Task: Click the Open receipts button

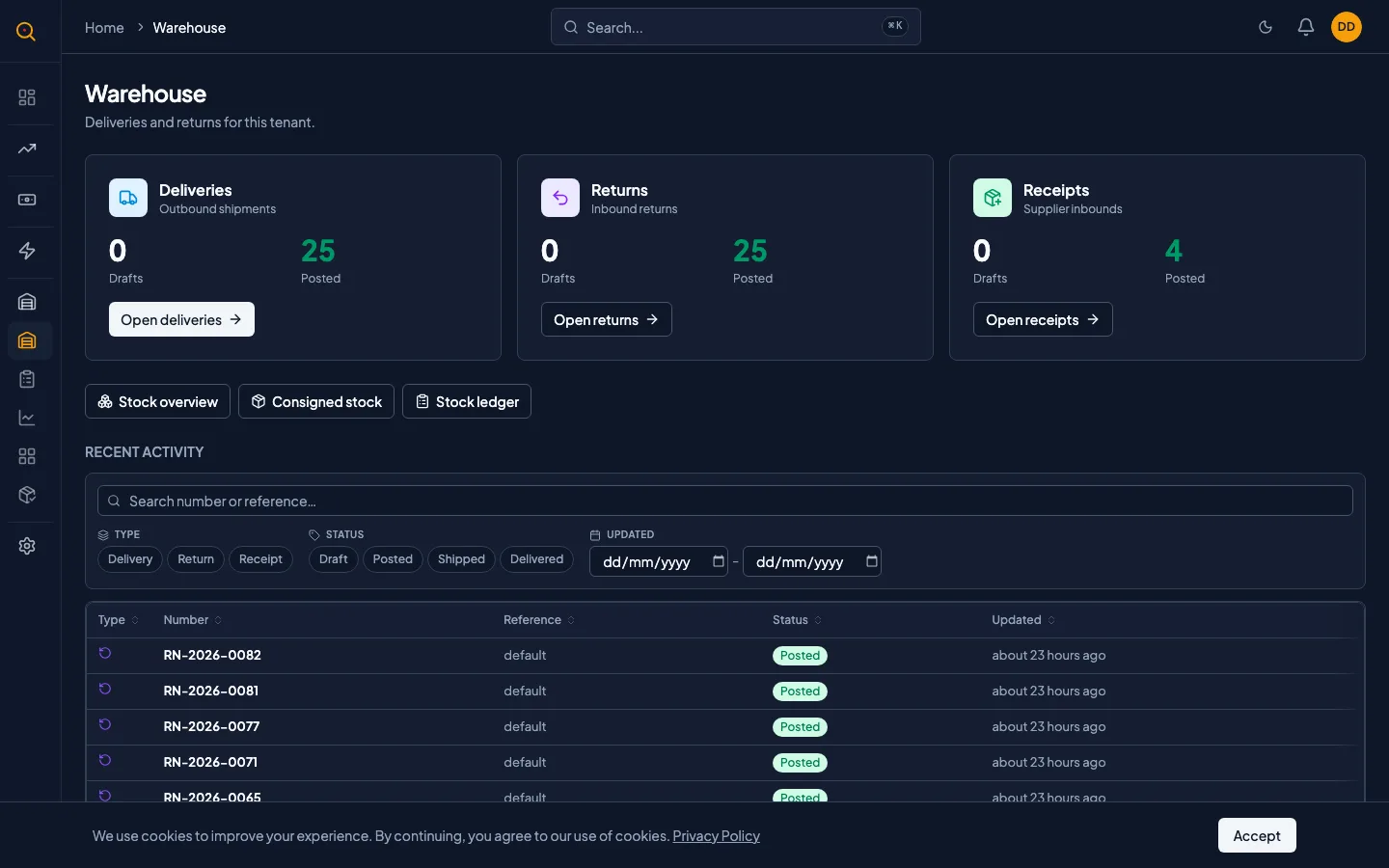Action: [x=1043, y=319]
